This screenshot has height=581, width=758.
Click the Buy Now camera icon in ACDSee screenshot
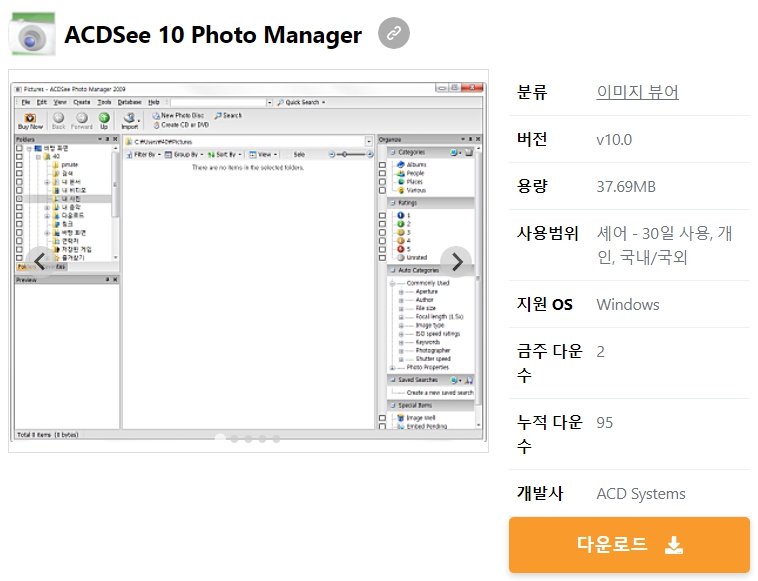tap(30, 117)
